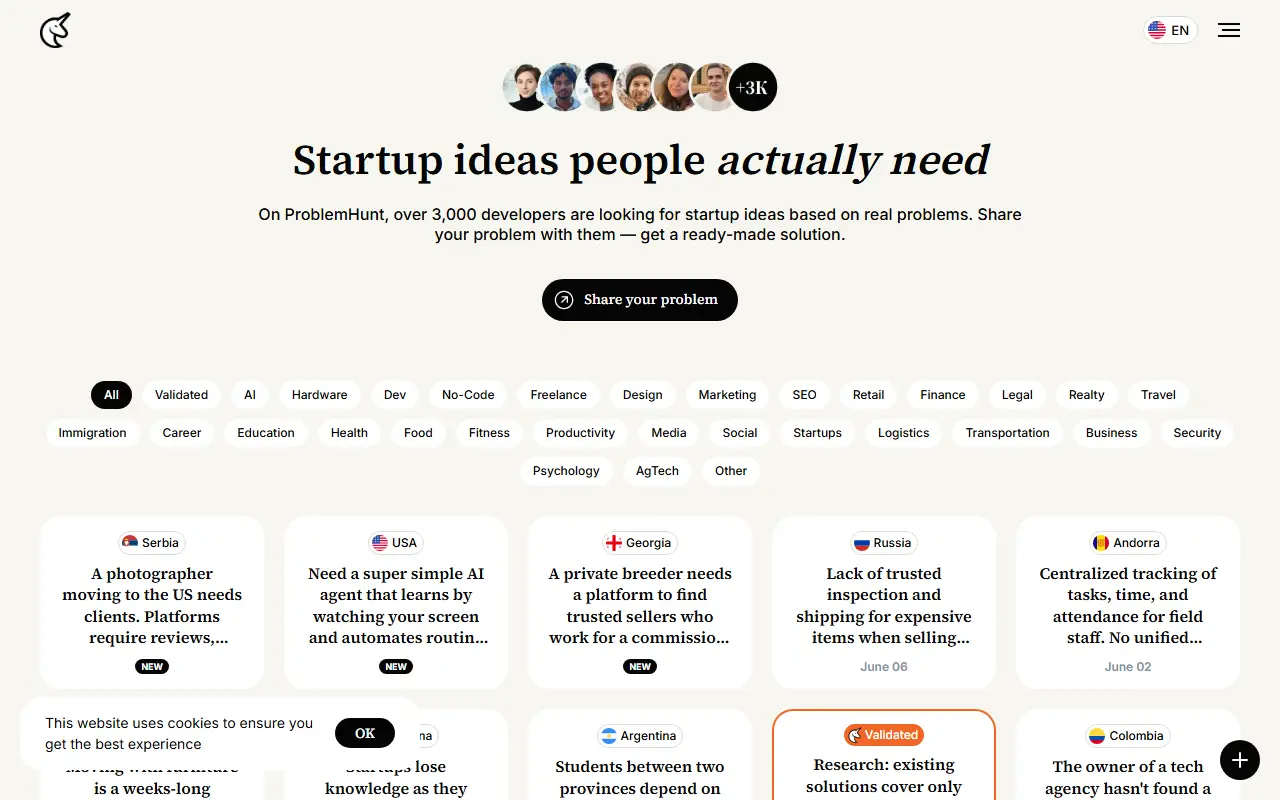Switch to the AgTech category
The width and height of the screenshot is (1280, 800).
point(657,471)
